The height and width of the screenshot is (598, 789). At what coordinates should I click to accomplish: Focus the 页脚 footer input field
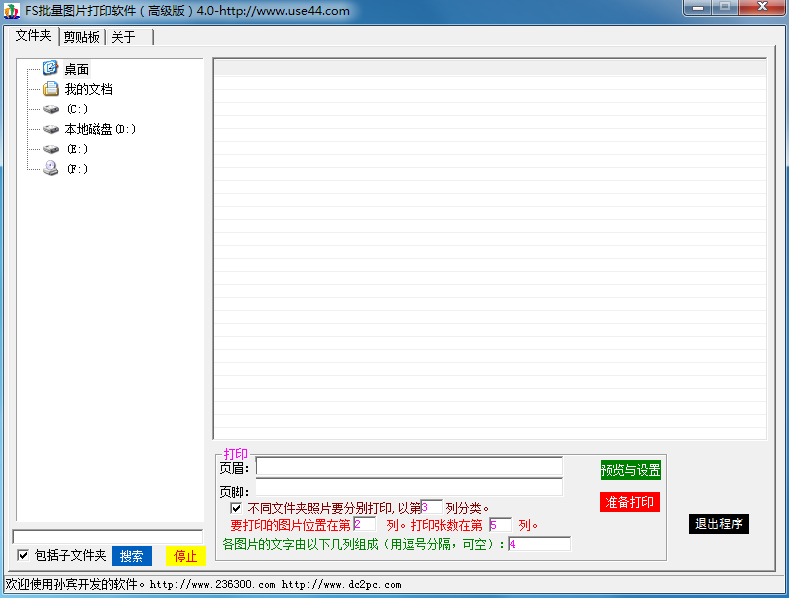[x=409, y=487]
